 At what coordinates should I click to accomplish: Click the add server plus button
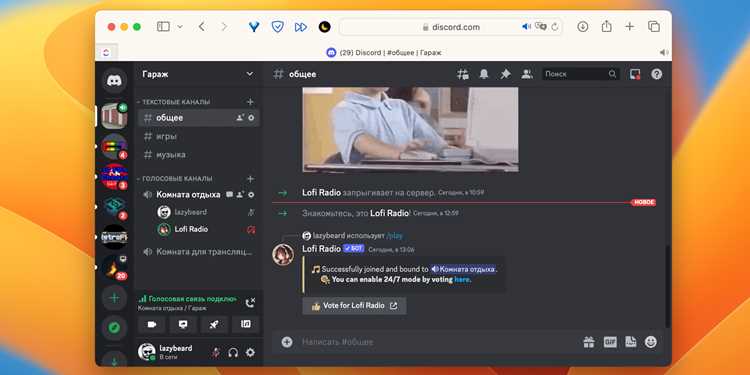click(x=114, y=298)
